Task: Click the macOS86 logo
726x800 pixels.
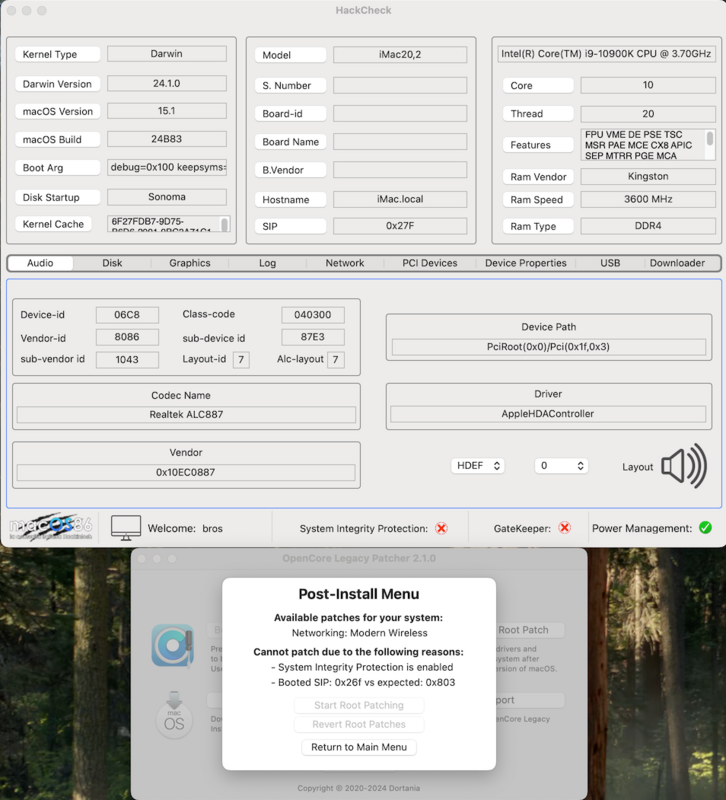Action: click(x=51, y=527)
